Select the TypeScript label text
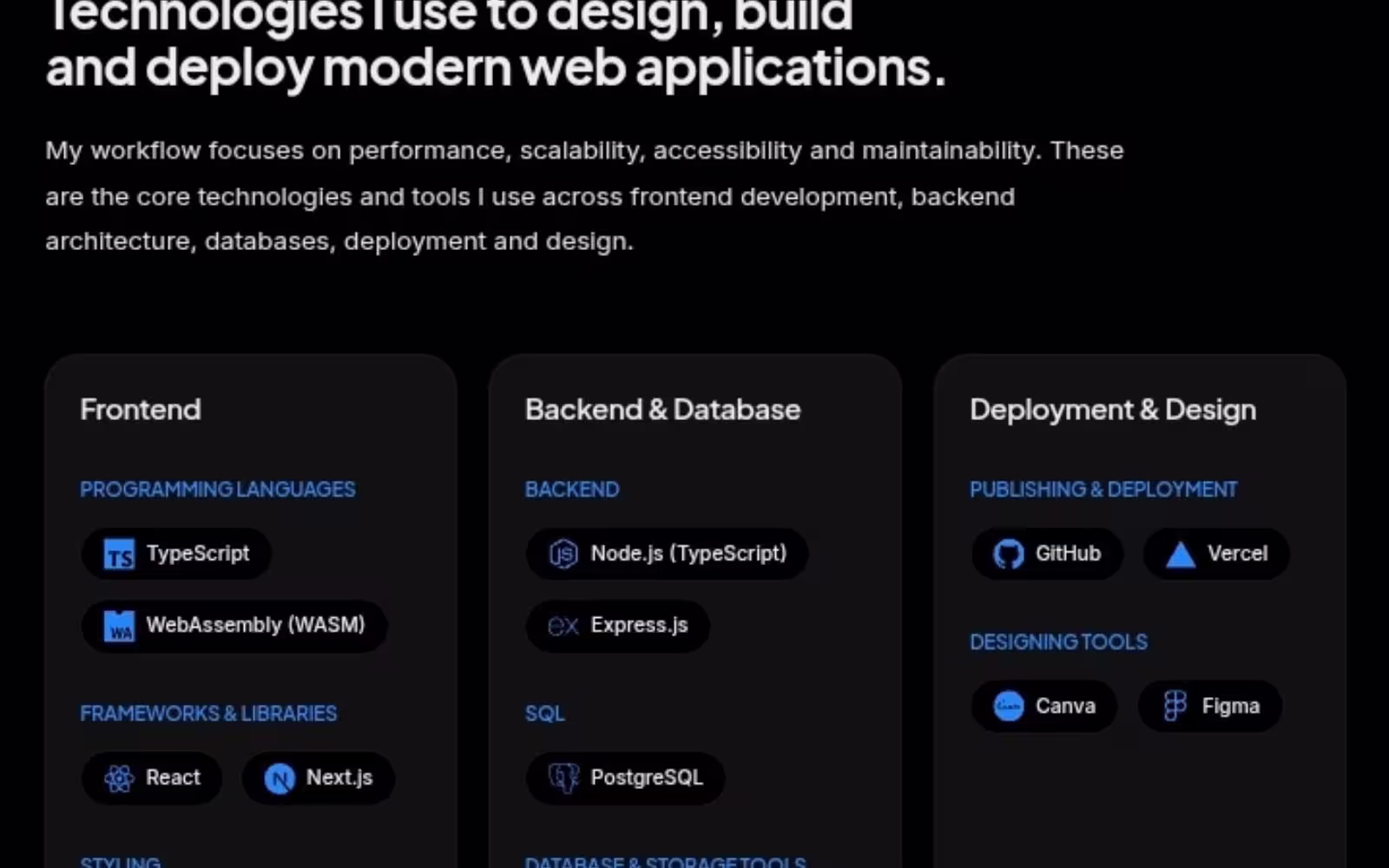The width and height of the screenshot is (1389, 868). [x=198, y=554]
